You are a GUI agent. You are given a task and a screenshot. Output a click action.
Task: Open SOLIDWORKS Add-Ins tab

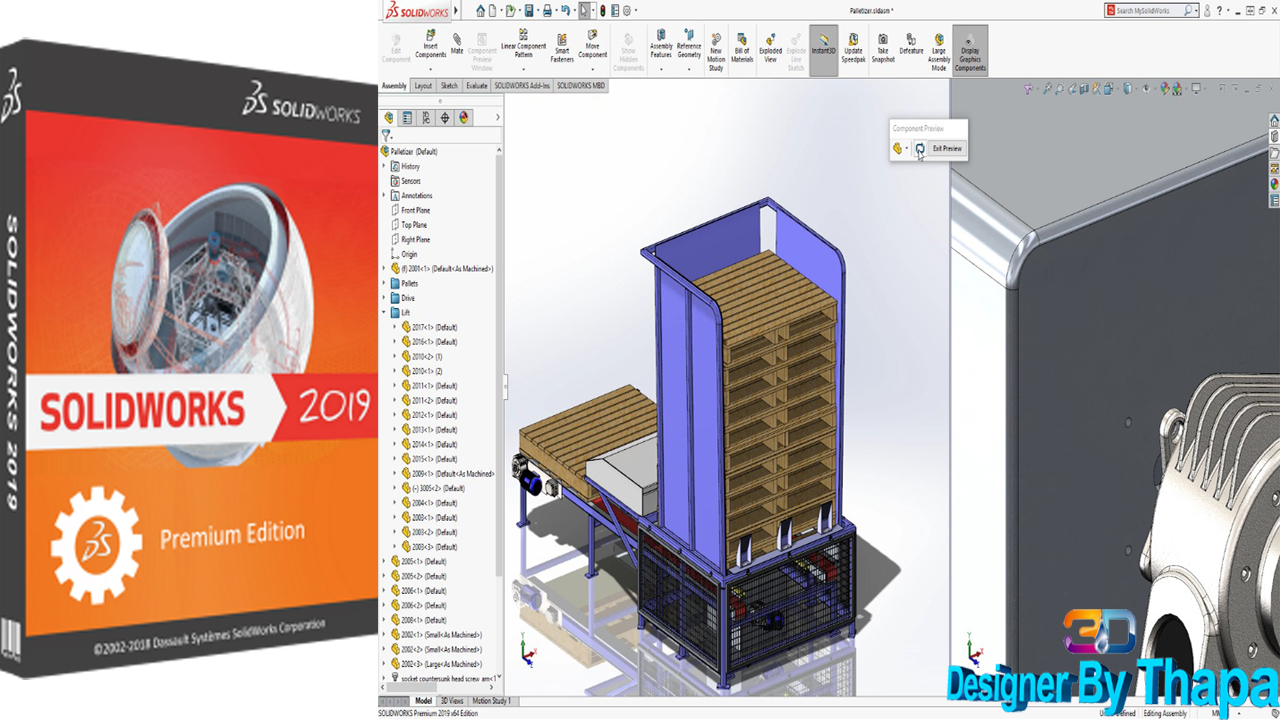pos(522,86)
